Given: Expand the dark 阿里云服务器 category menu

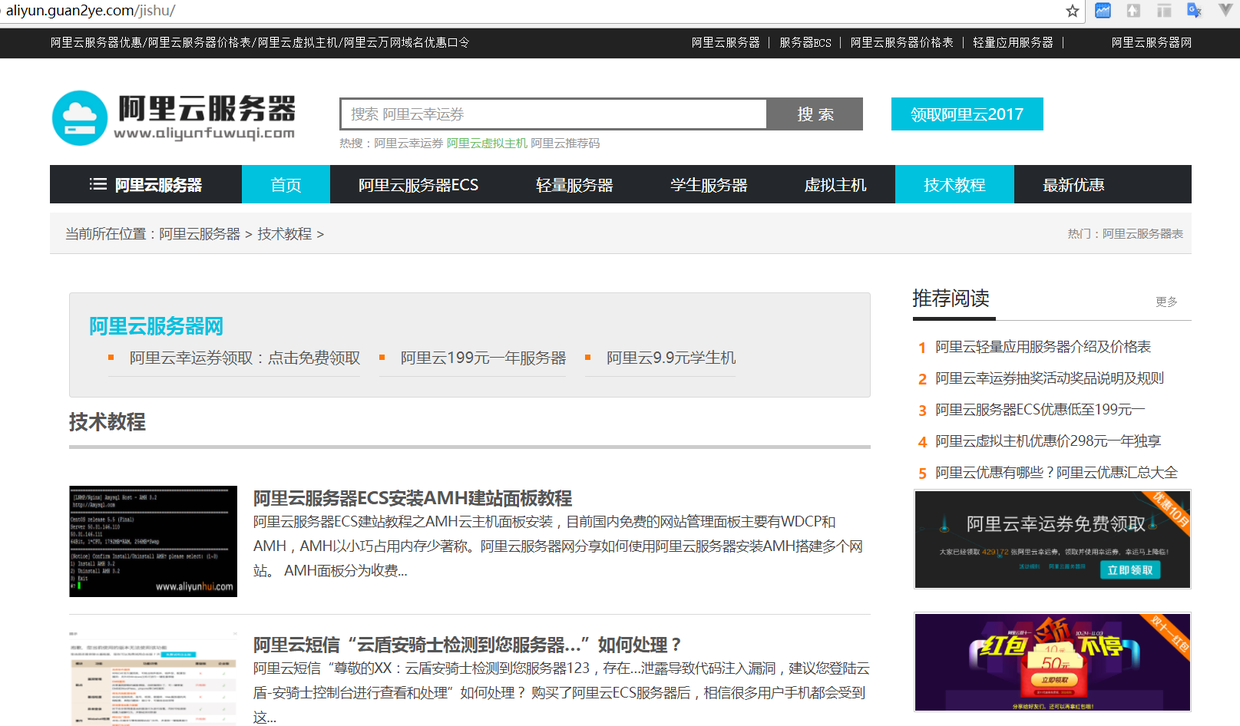Looking at the screenshot, I should [146, 185].
